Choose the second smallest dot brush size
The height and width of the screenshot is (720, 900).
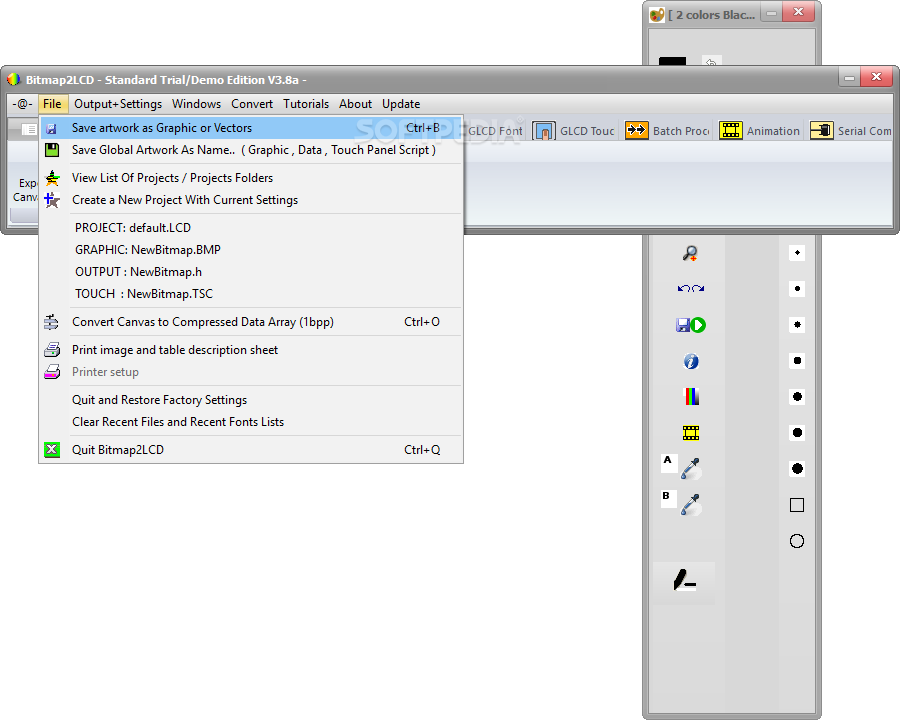(797, 289)
